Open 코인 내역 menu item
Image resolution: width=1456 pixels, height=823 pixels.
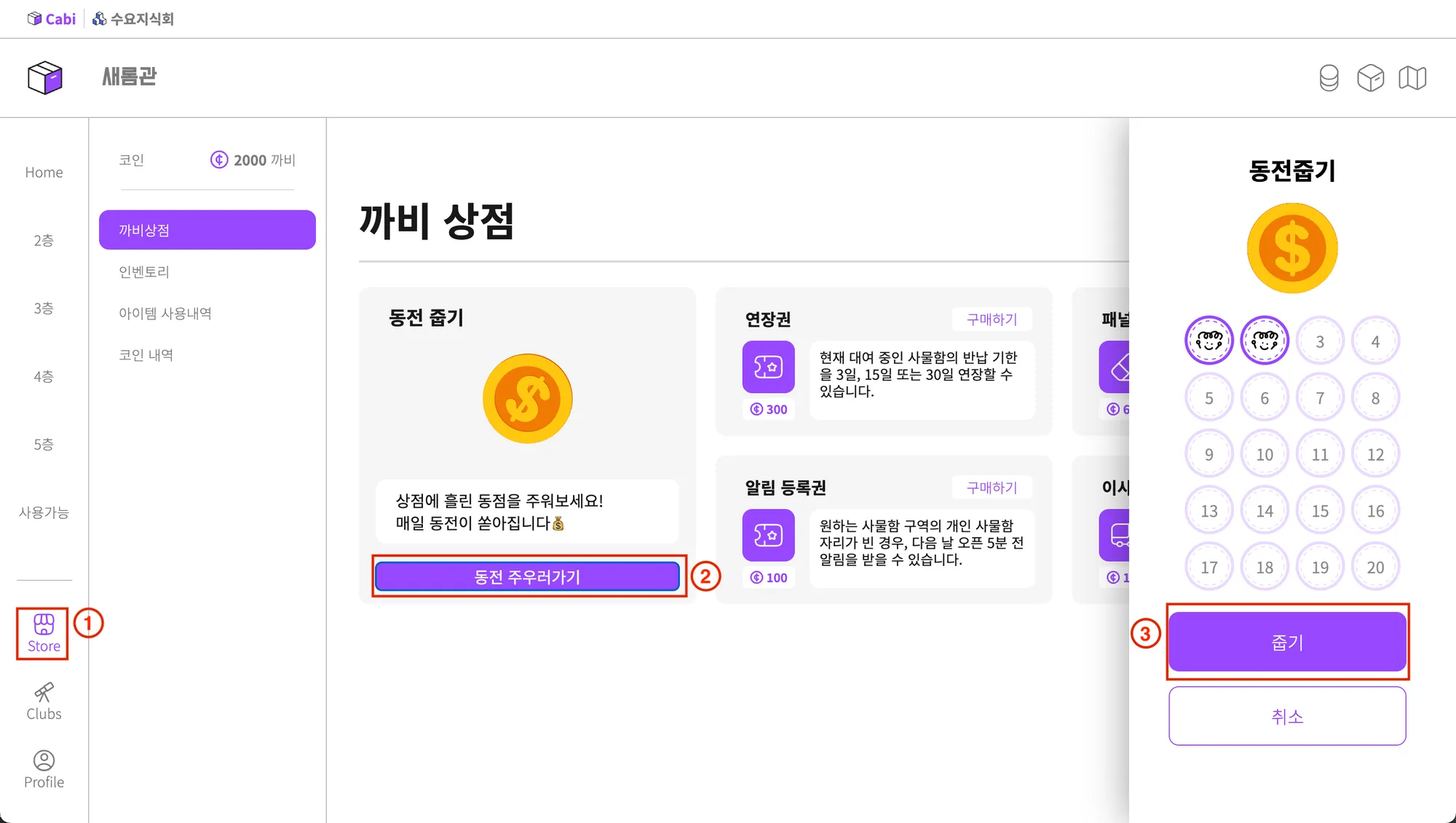click(x=146, y=355)
